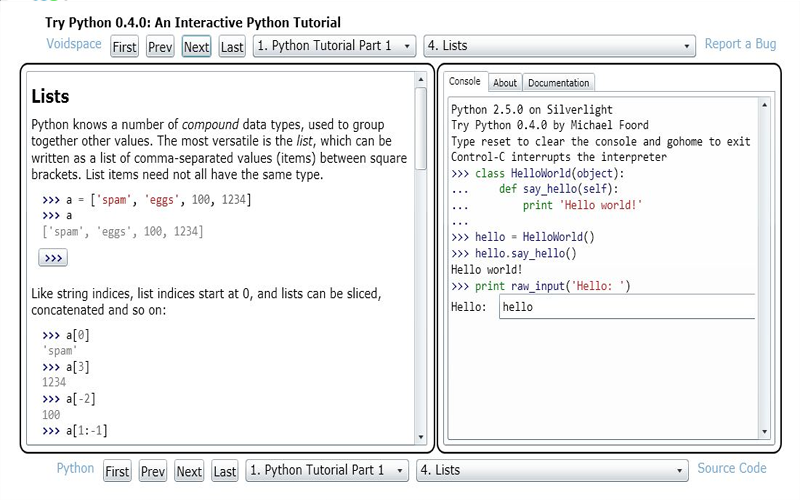The height and width of the screenshot is (500, 800).
Task: Open the Source Code link
Action: [732, 468]
